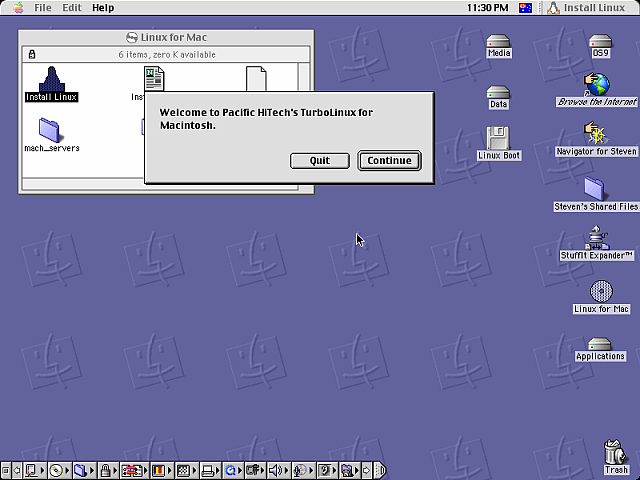Screen dimensions: 640x480
Task: Open the printer selector Control Strip module
Action: click(210, 471)
